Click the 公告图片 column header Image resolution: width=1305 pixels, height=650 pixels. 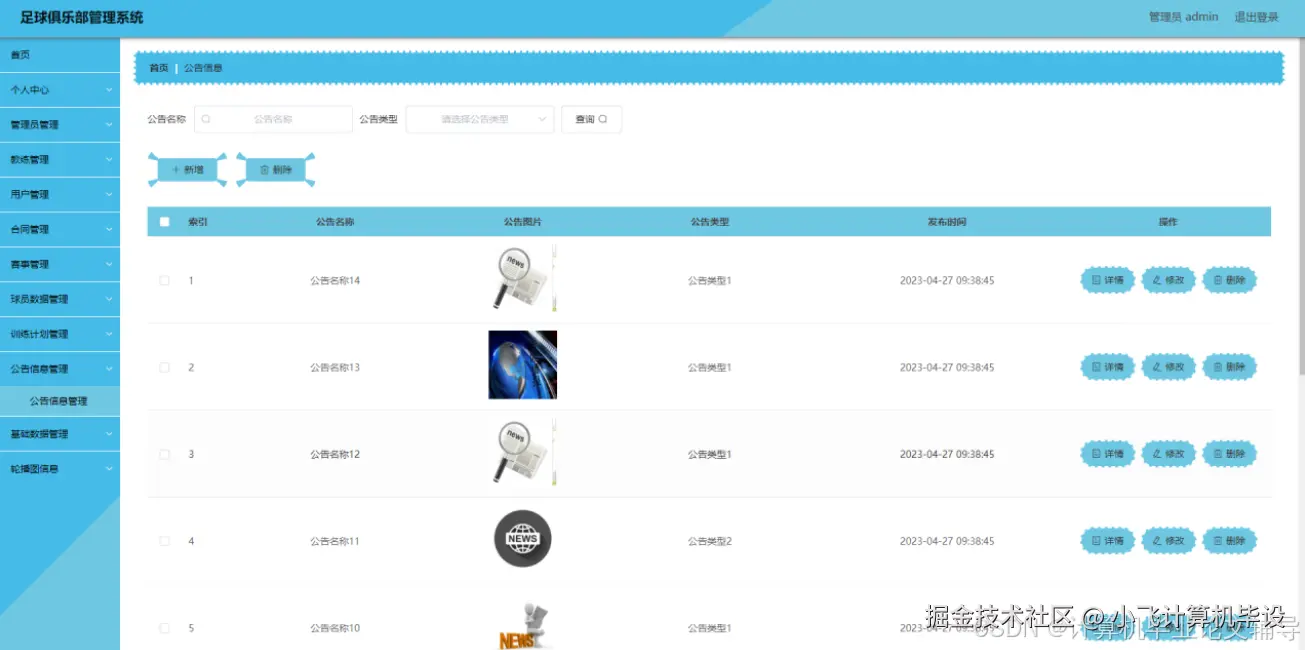522,222
